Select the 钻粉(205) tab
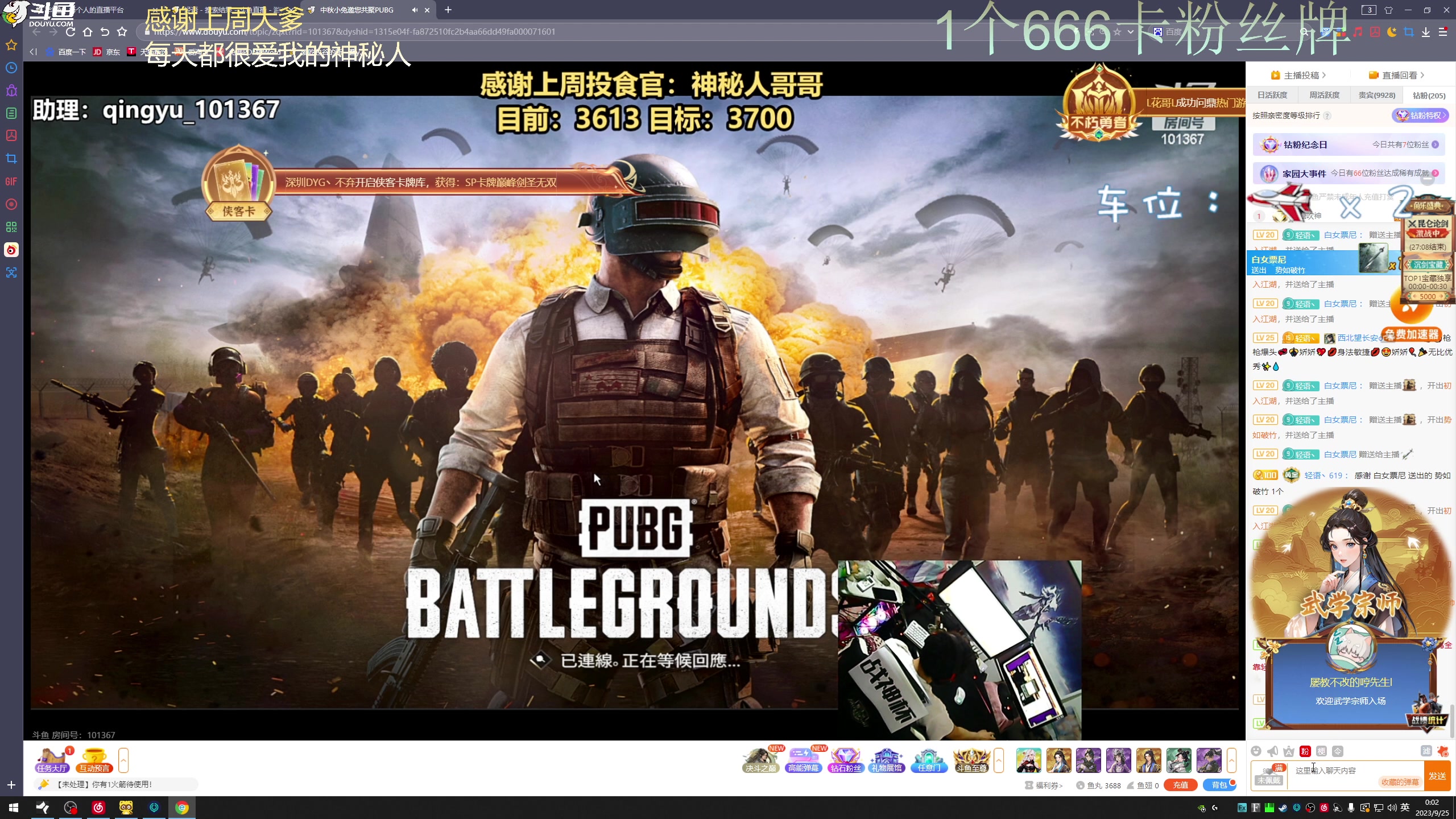Image resolution: width=1456 pixels, height=819 pixels. pos(1429,95)
